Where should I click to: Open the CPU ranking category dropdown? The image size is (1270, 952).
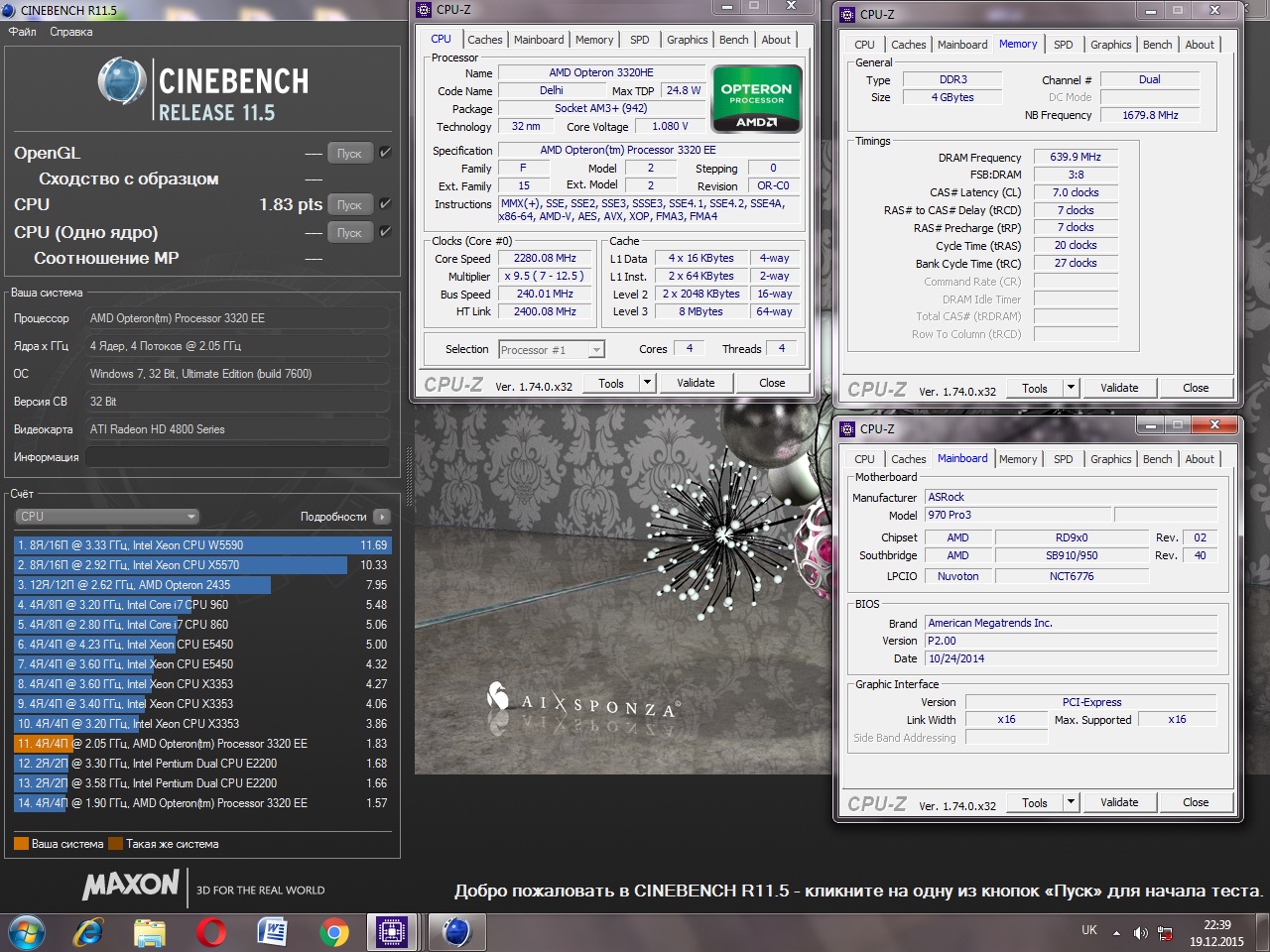tap(107, 517)
